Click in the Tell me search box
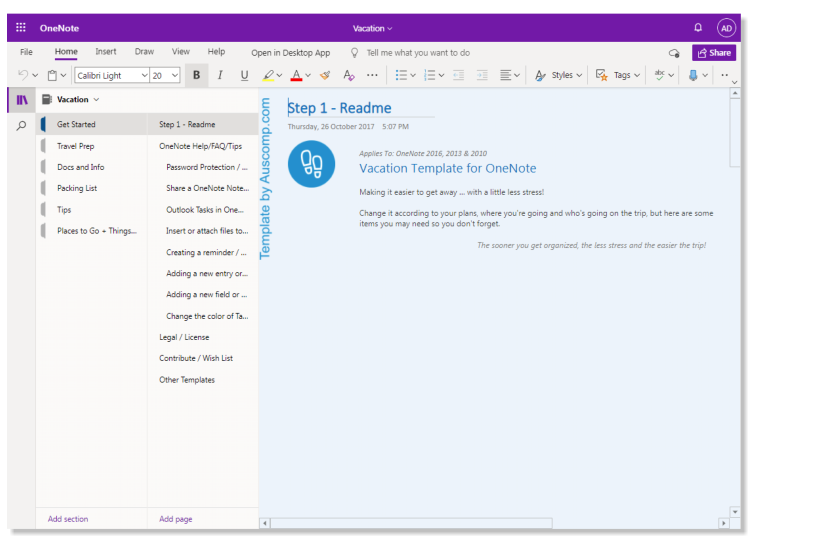Image resolution: width=820 pixels, height=560 pixels. pyautogui.click(x=418, y=53)
